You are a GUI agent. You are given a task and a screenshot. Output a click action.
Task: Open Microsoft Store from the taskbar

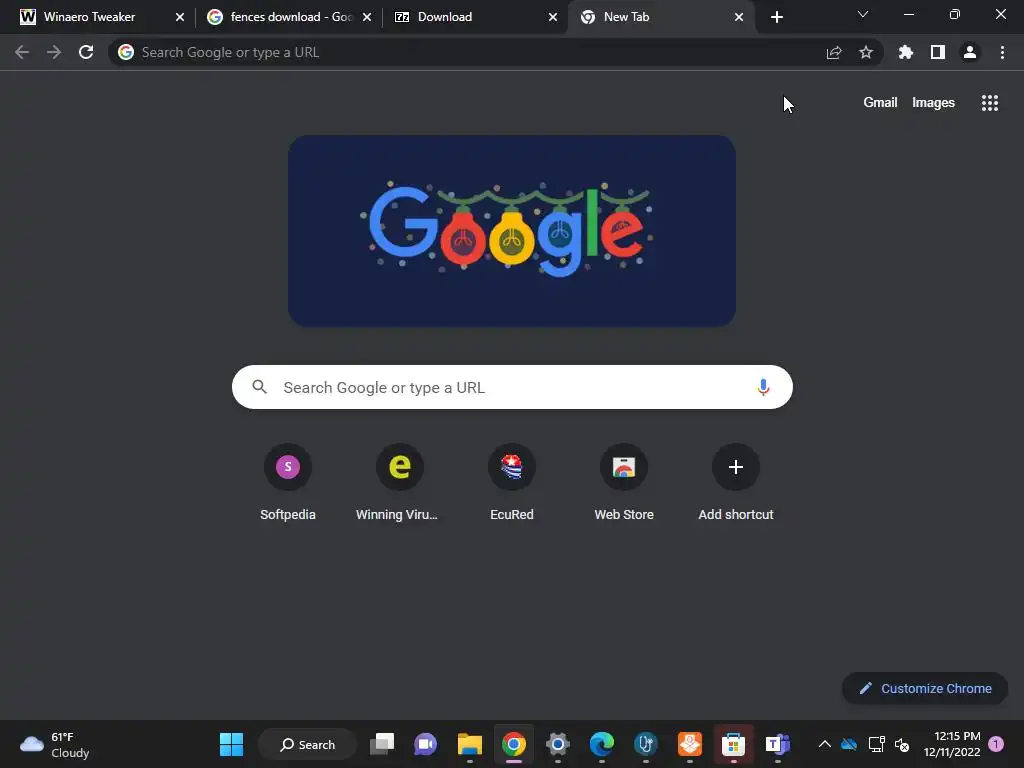(733, 744)
